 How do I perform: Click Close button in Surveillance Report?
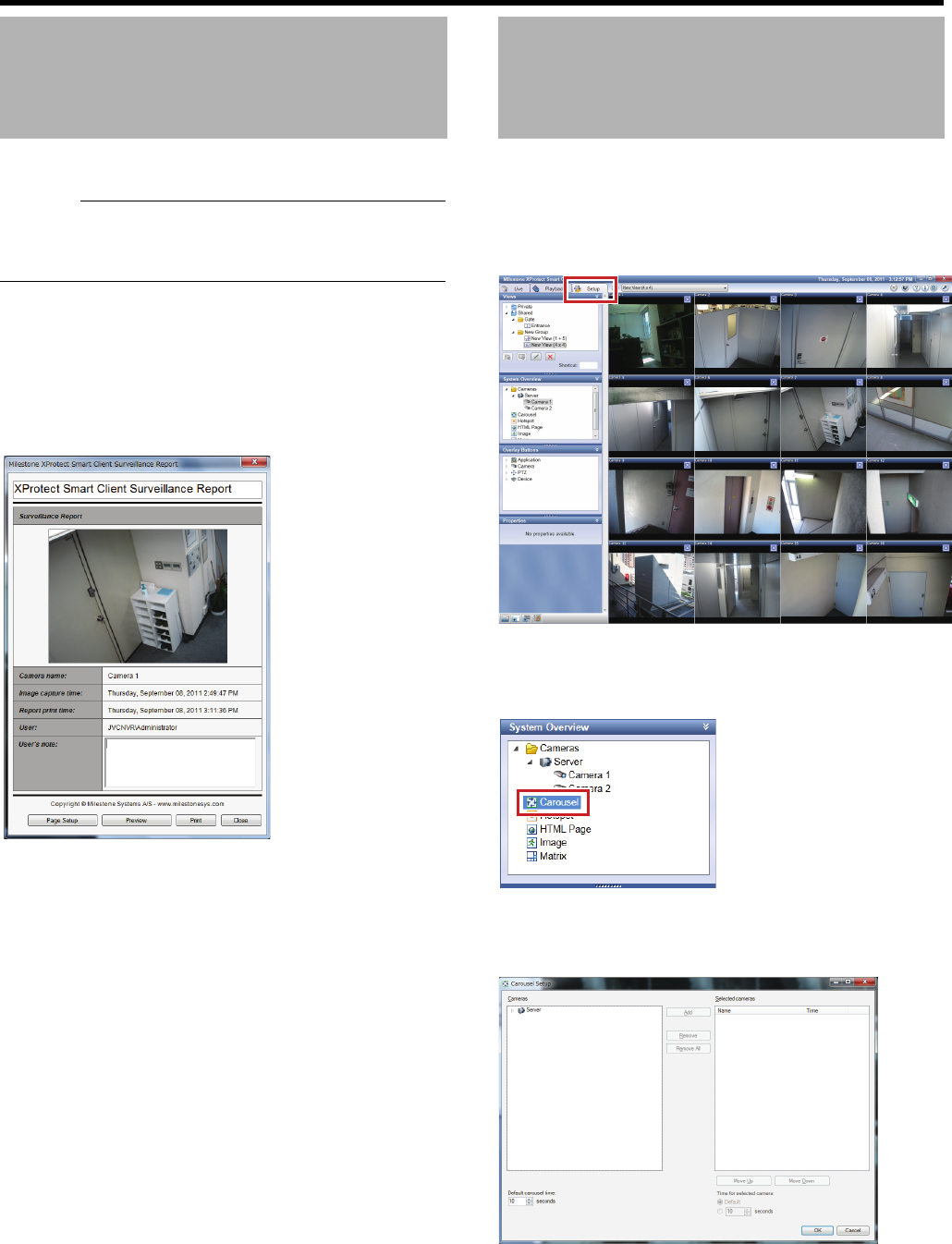[x=241, y=821]
